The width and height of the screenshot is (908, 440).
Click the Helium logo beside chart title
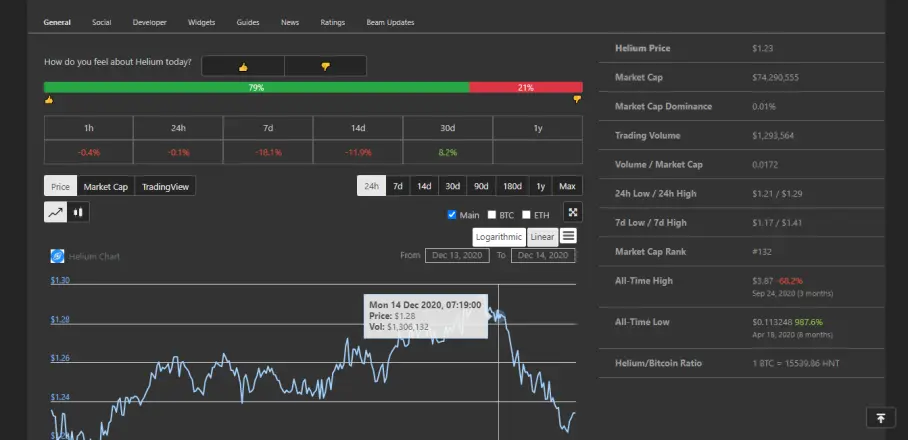pyautogui.click(x=57, y=256)
